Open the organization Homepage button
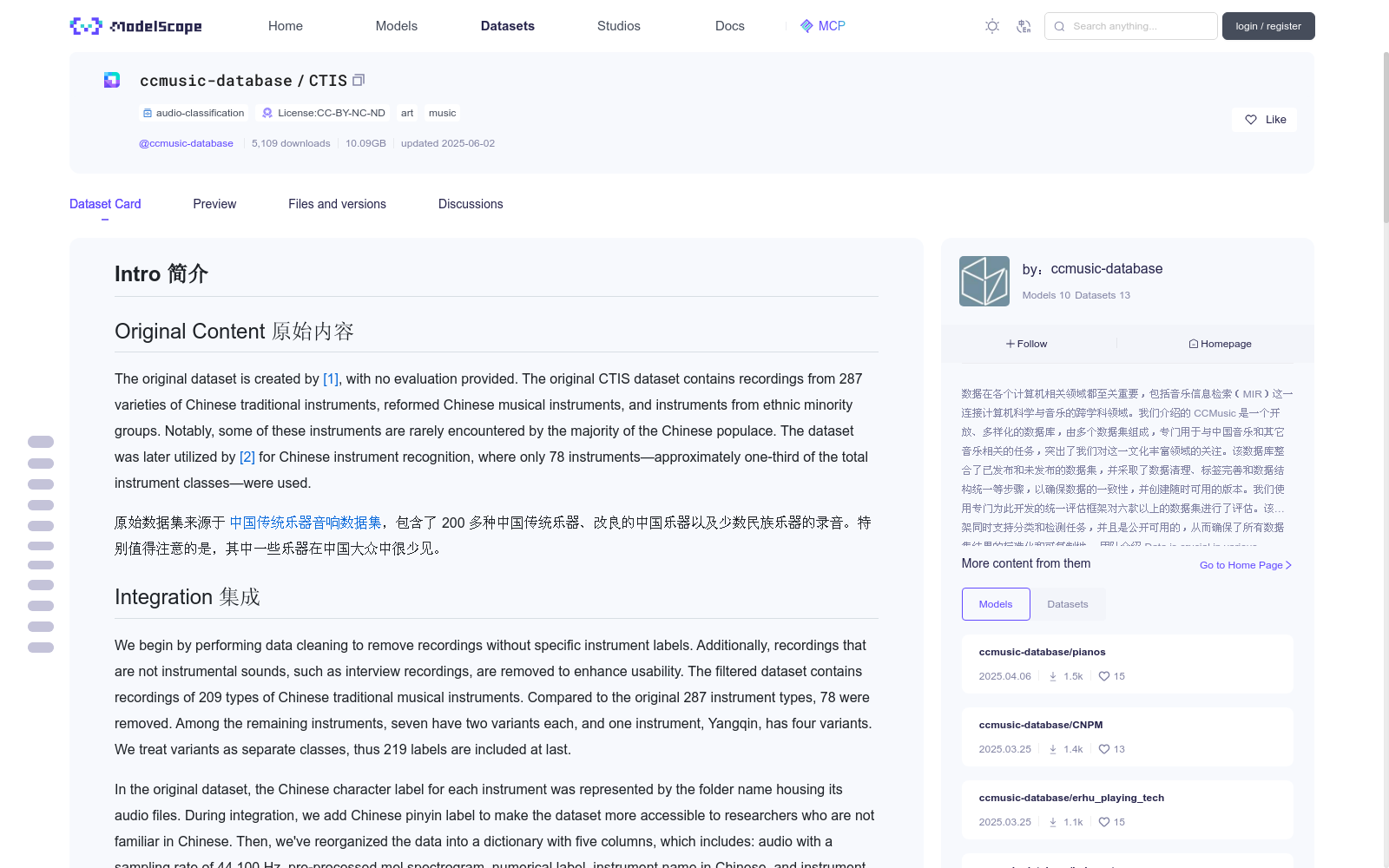Screen dimensions: 1389x868 [x=1220, y=344]
